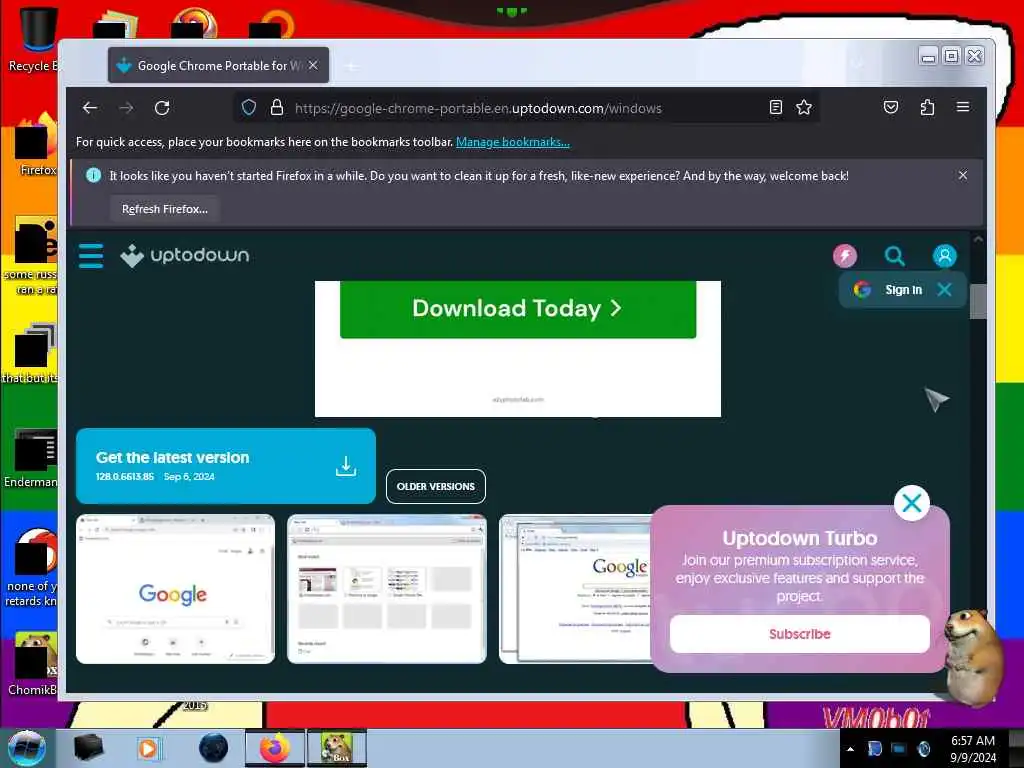Close the Google Sign in prompt
1024x768 pixels.
944,289
